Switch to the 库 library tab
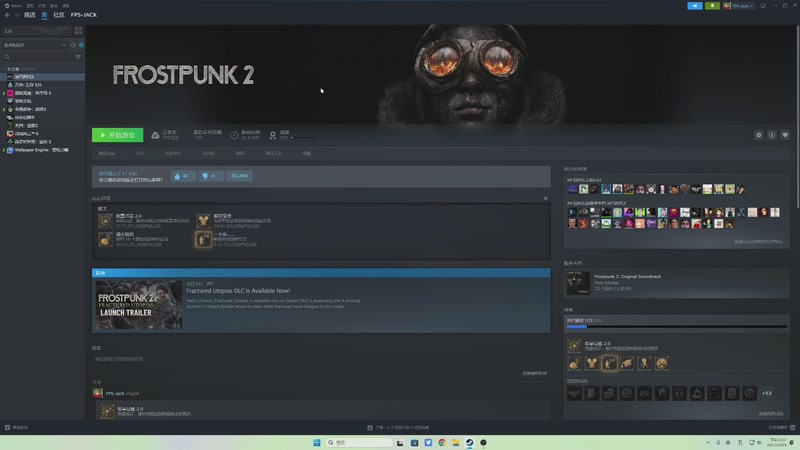The image size is (800, 450). coord(44,15)
